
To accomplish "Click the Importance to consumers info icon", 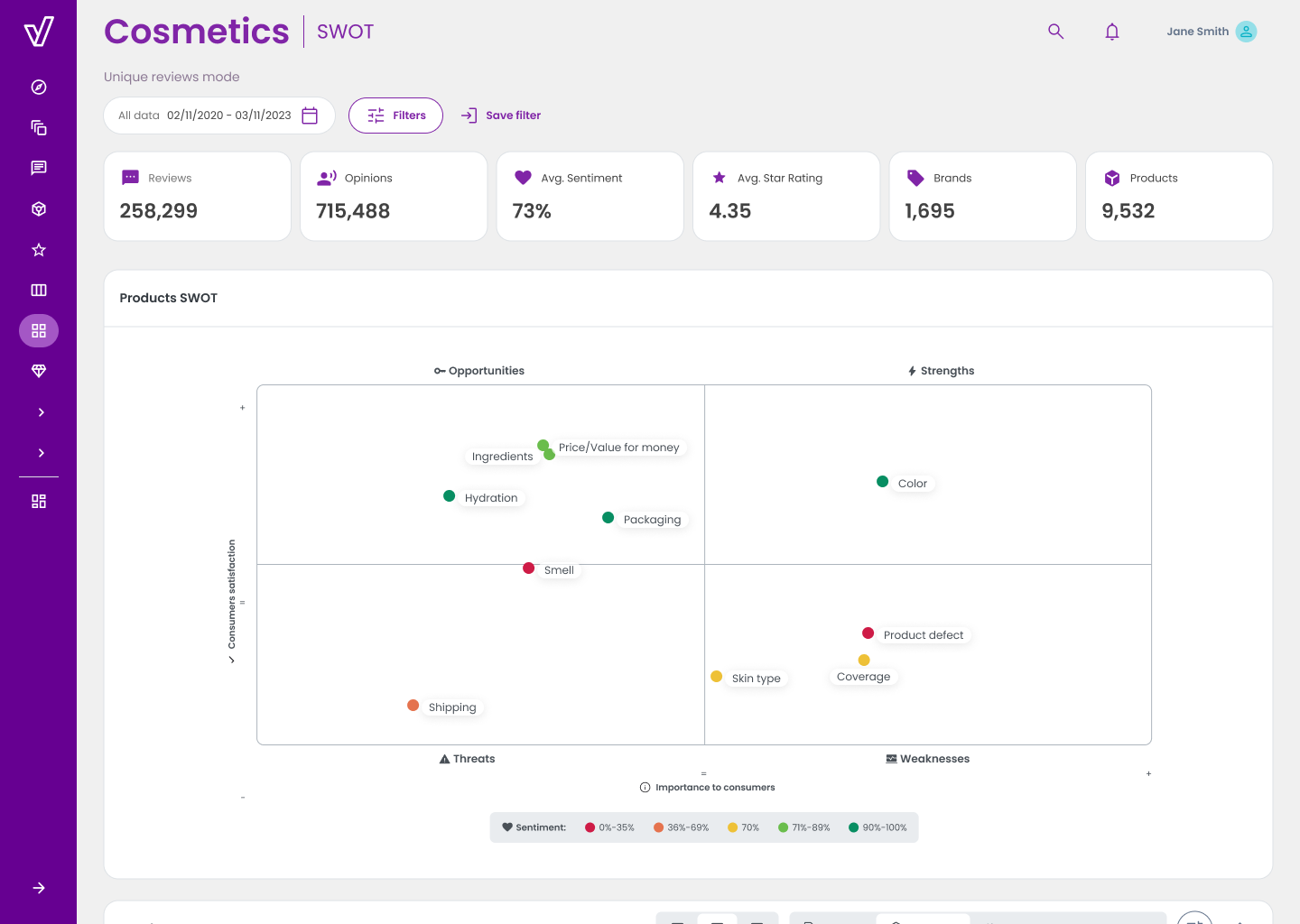I will (x=645, y=788).
